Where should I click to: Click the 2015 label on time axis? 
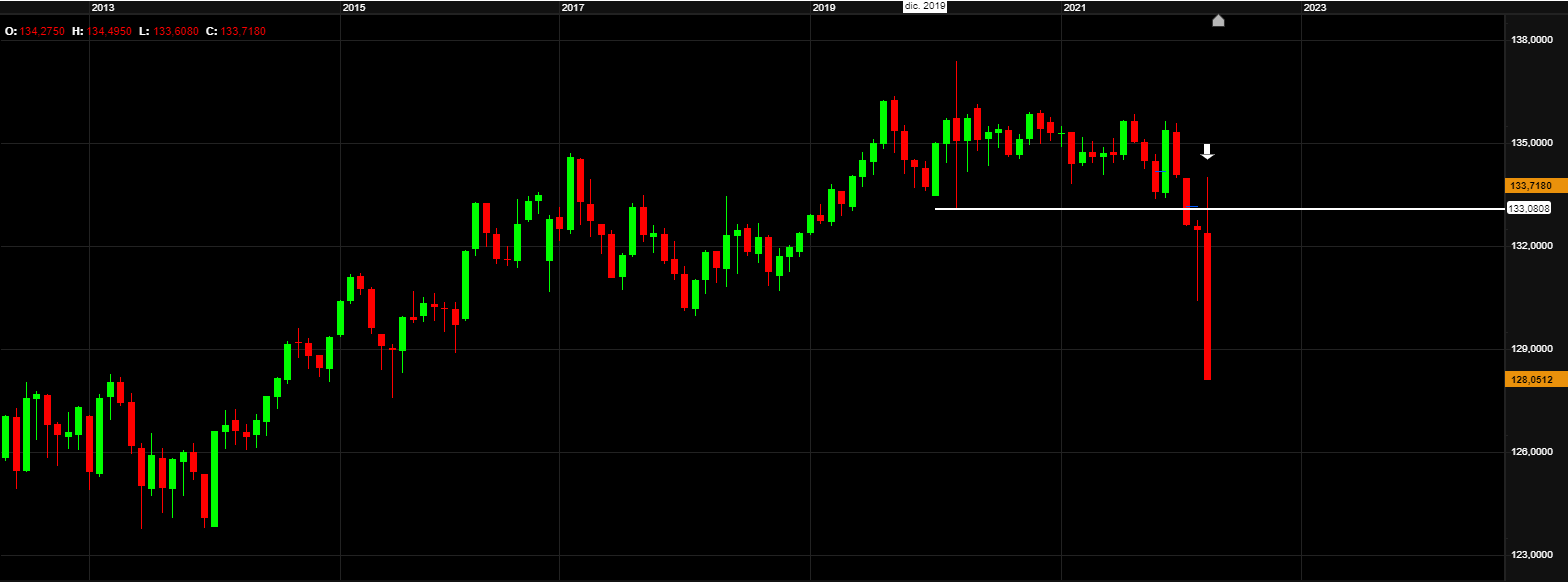[x=354, y=7]
